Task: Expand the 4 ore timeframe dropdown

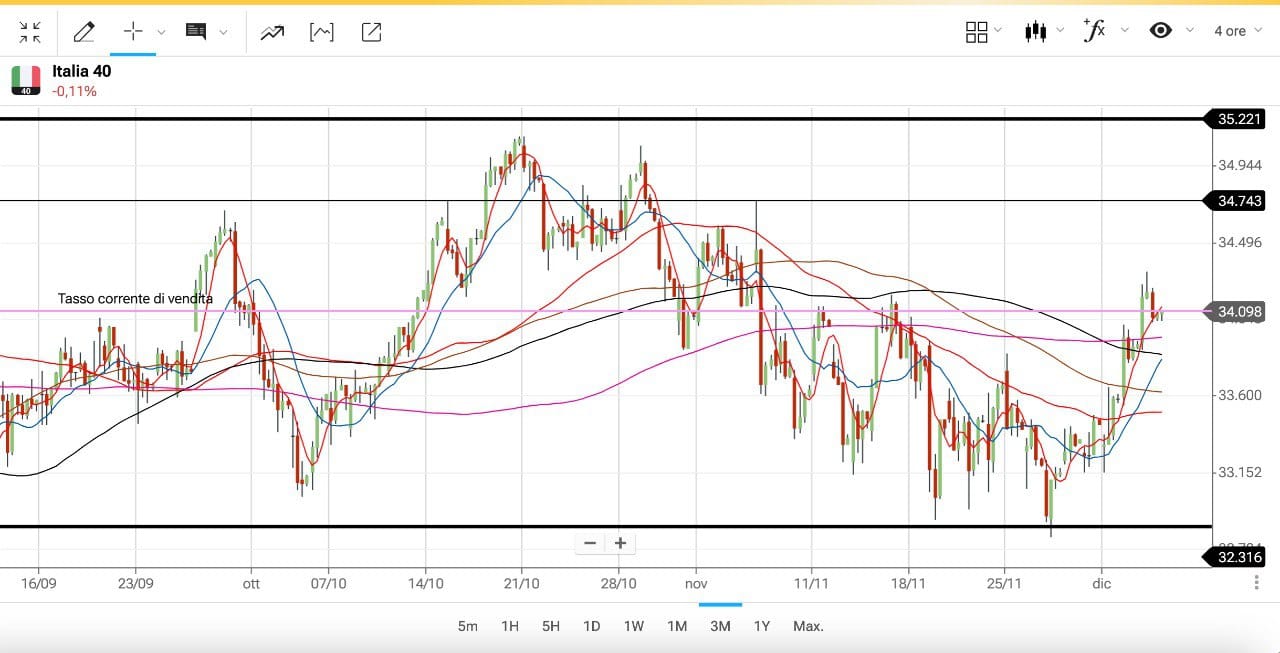Action: click(x=1238, y=31)
